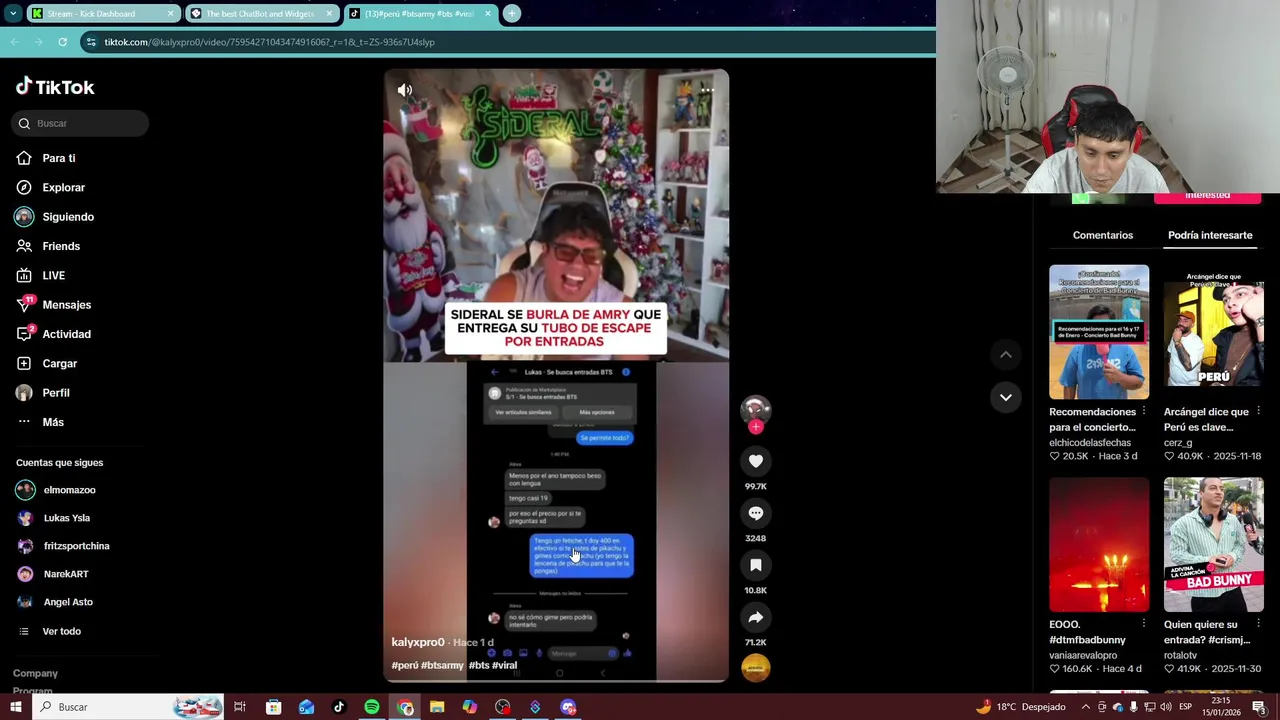Switch to Stream - Kick Dashboard tab
Screen dimensions: 1280x720
coord(102,14)
